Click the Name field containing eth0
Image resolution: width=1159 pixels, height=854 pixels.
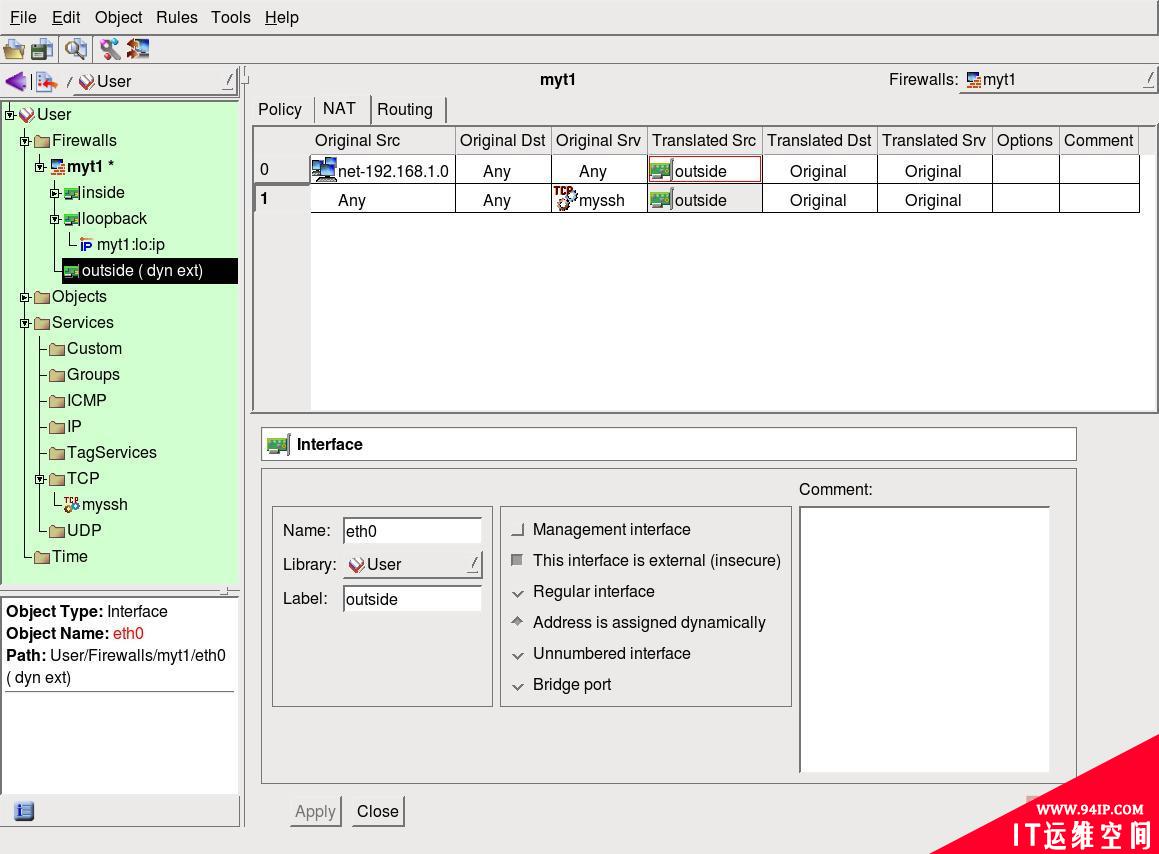click(x=412, y=531)
